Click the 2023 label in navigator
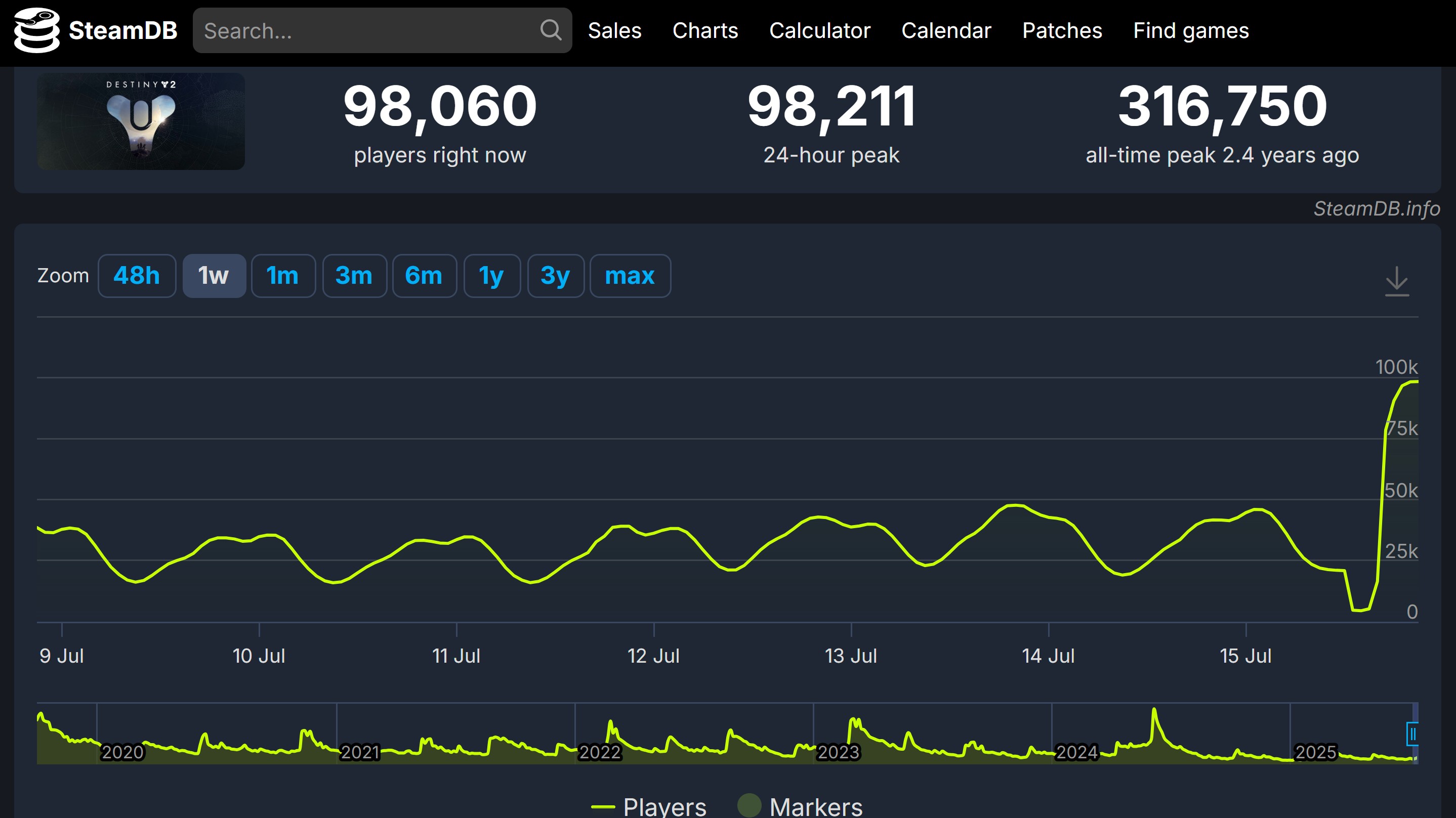Image resolution: width=1456 pixels, height=818 pixels. pyautogui.click(x=838, y=752)
